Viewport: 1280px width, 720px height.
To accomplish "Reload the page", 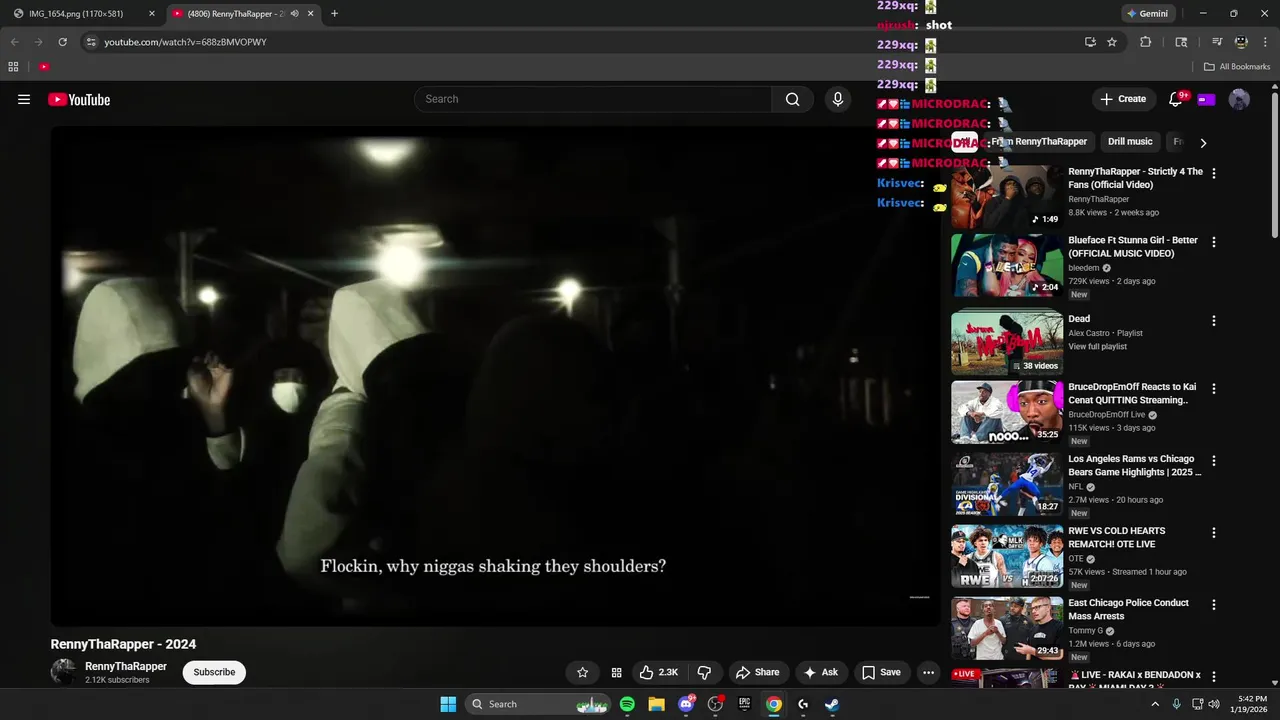I will [62, 42].
